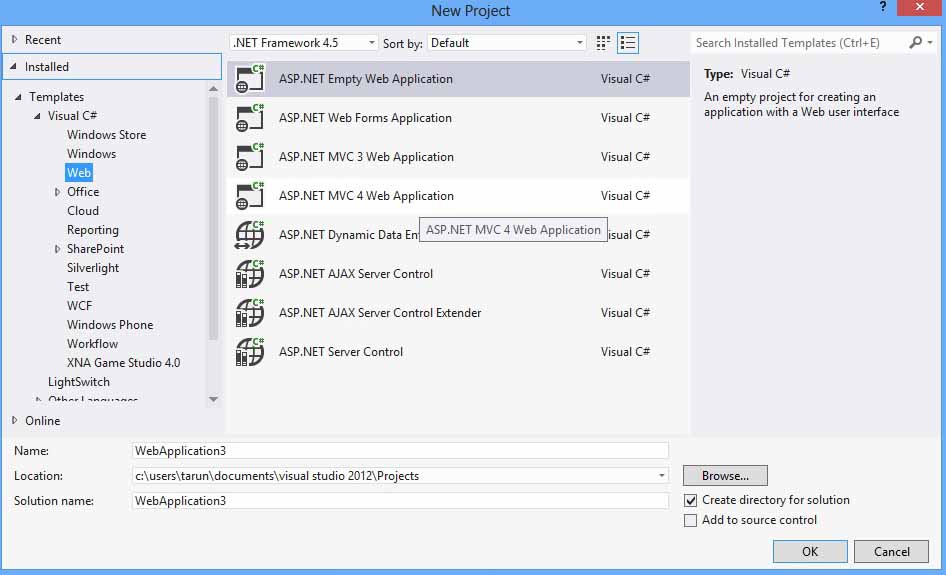Expand the Recent section
946x575 pixels.
click(x=14, y=39)
